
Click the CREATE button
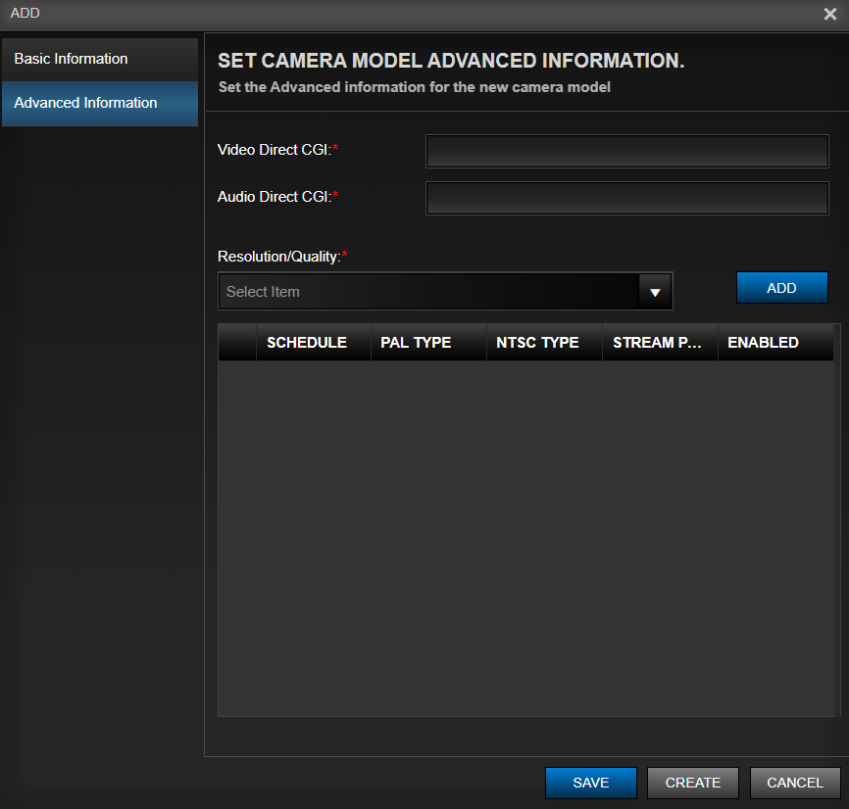click(x=693, y=782)
